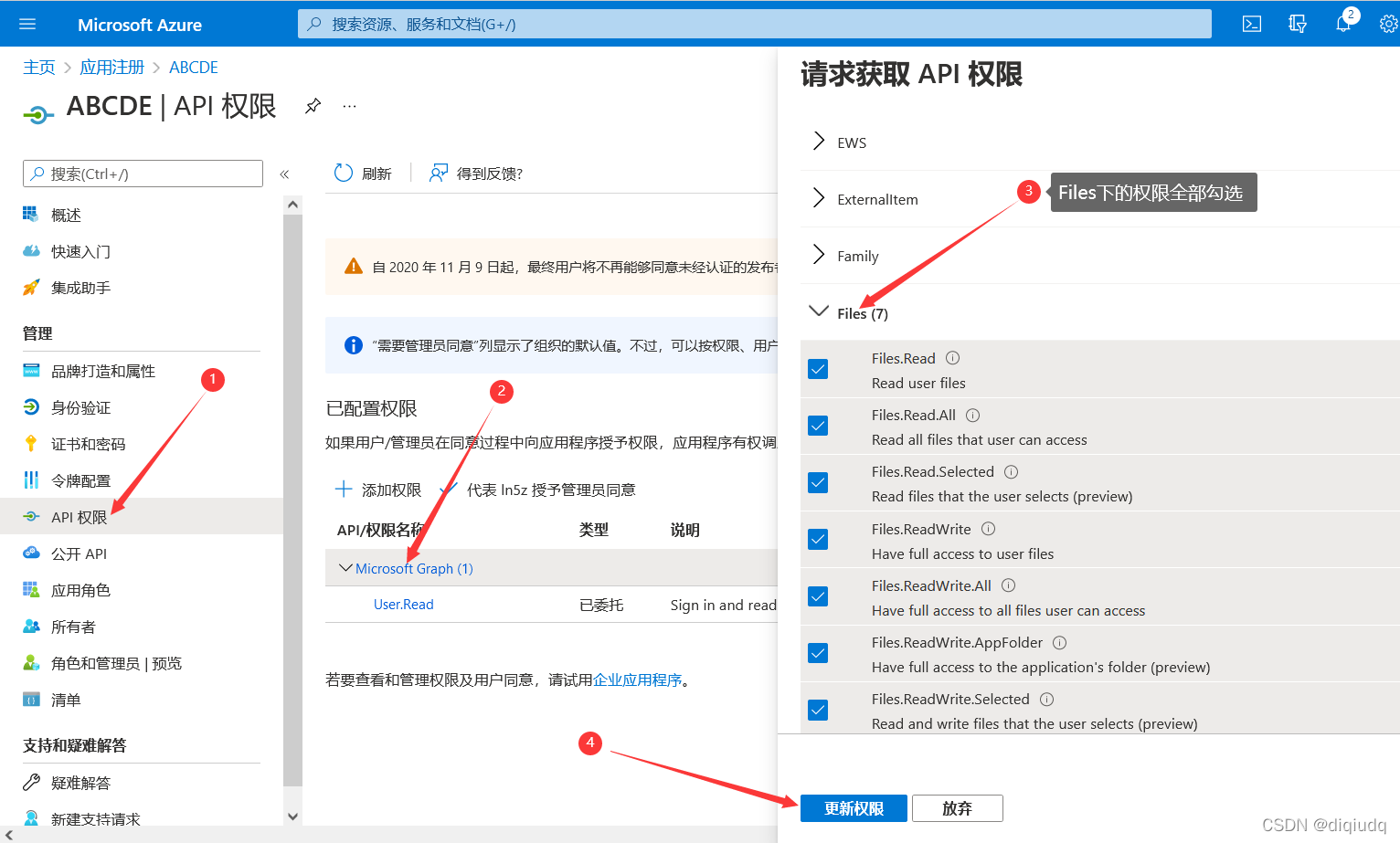
Task: Click the overview grid icon in sidebar
Action: [31, 214]
